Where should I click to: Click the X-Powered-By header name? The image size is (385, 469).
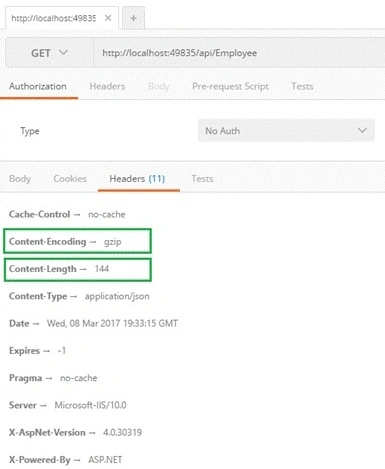(x=40, y=460)
